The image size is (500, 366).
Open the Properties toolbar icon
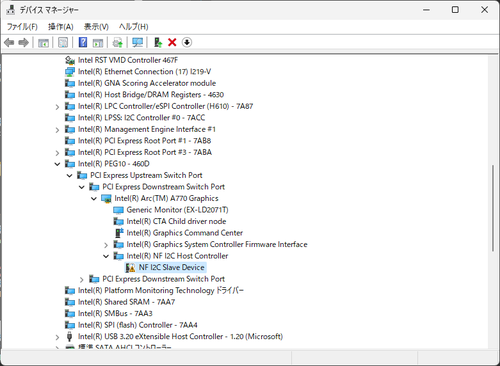[63, 42]
